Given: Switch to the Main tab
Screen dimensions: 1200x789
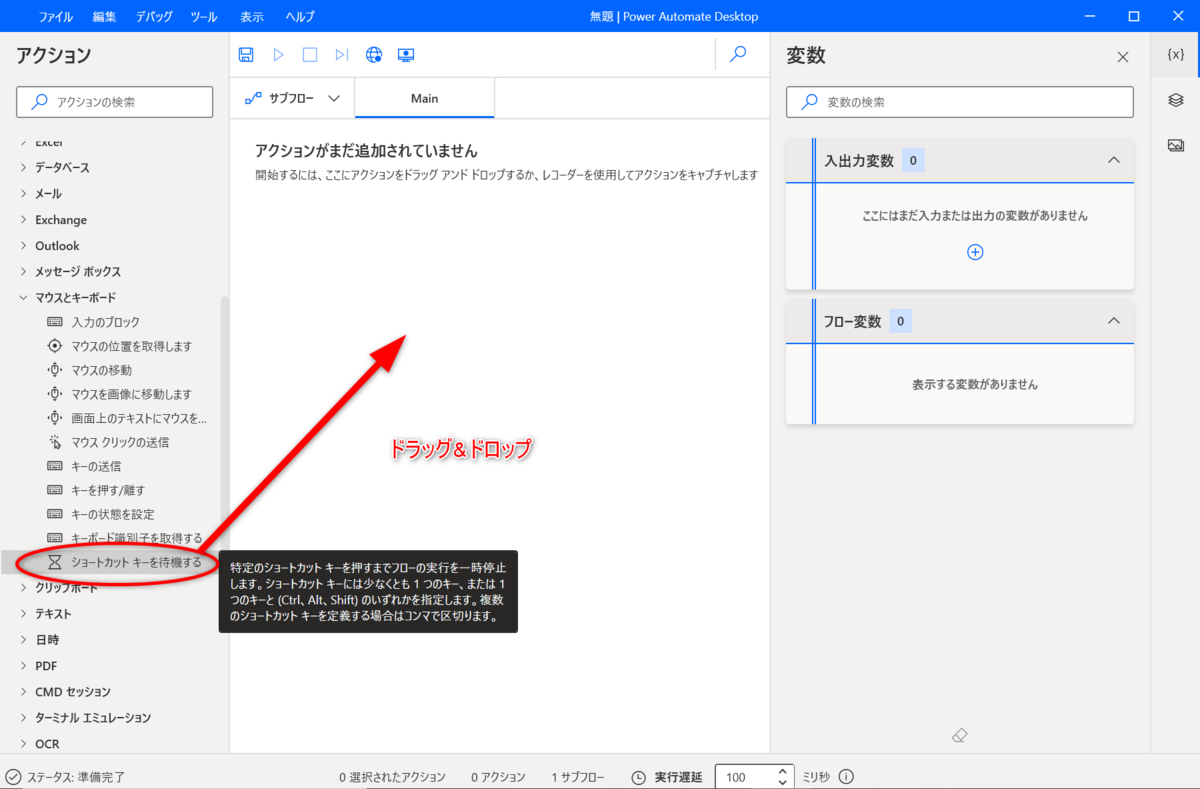Looking at the screenshot, I should coord(424,98).
